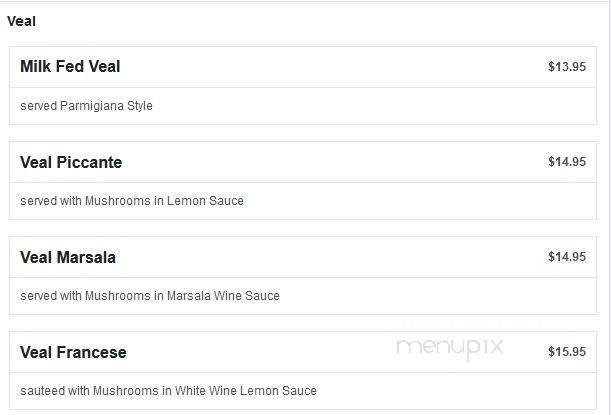Select the 'served Parmigiana Style' description
The image size is (611, 415).
click(x=86, y=106)
